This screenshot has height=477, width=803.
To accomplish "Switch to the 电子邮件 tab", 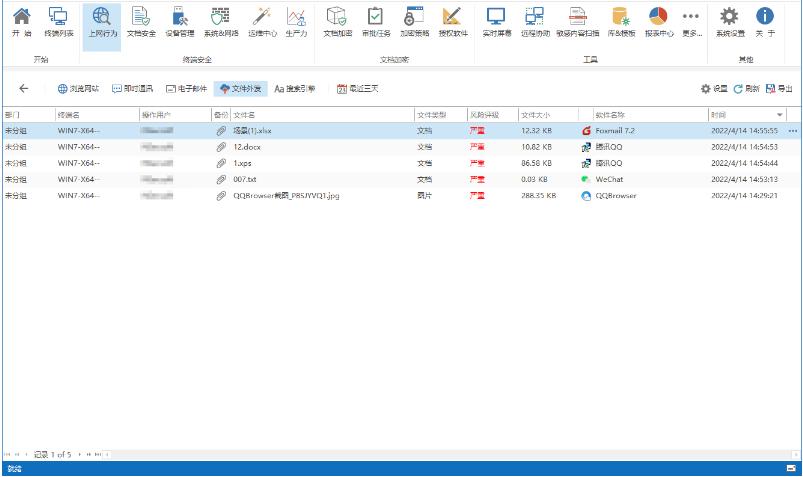I will (185, 89).
